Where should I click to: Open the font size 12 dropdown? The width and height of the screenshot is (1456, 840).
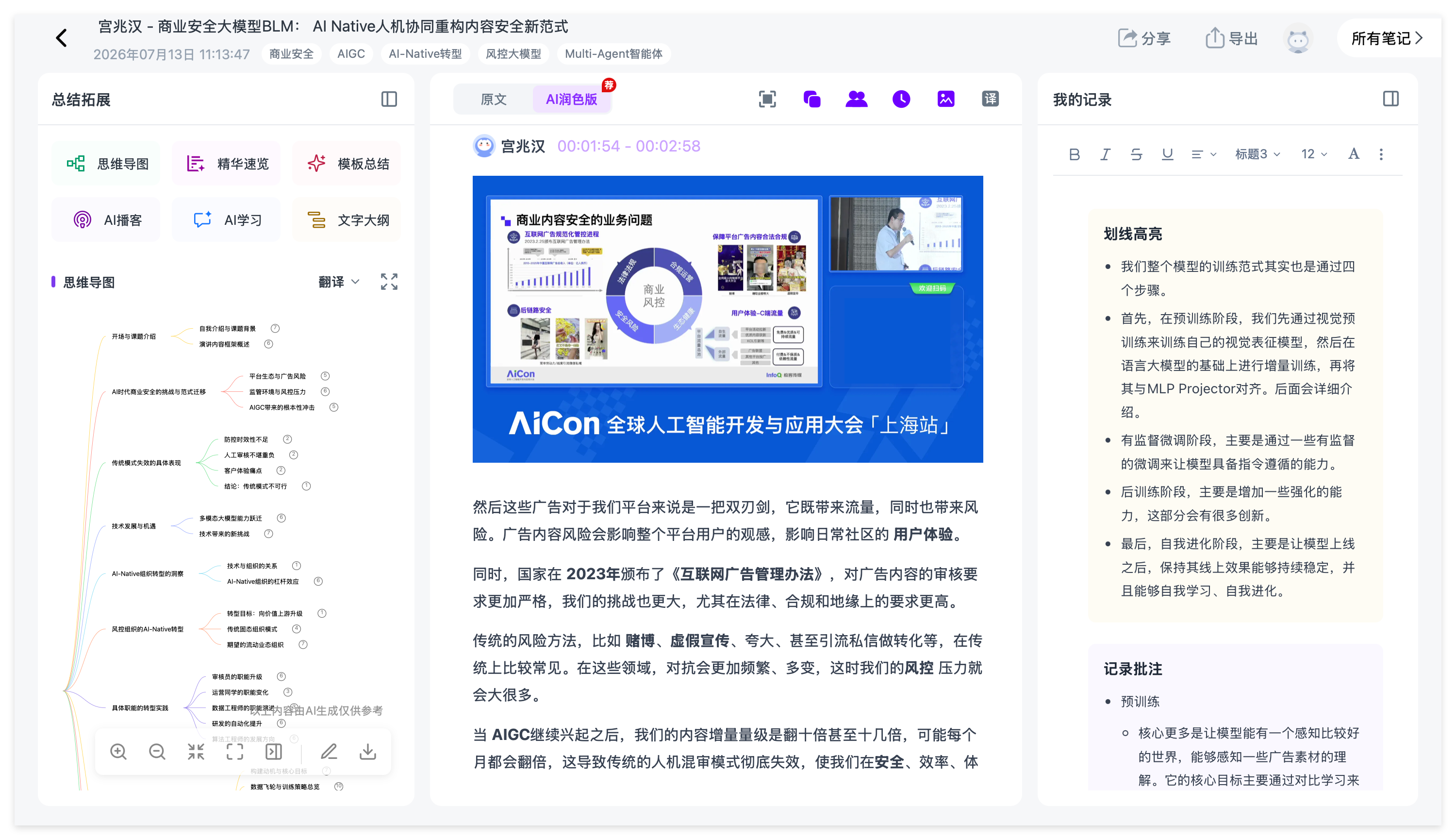pos(1314,154)
